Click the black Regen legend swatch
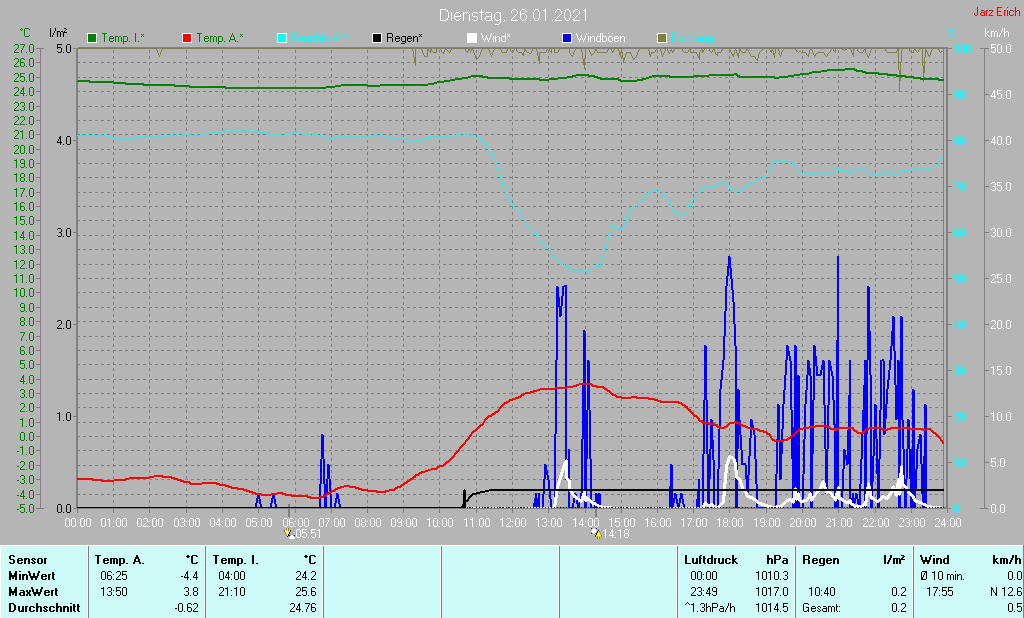1024x618 pixels. coord(377,38)
